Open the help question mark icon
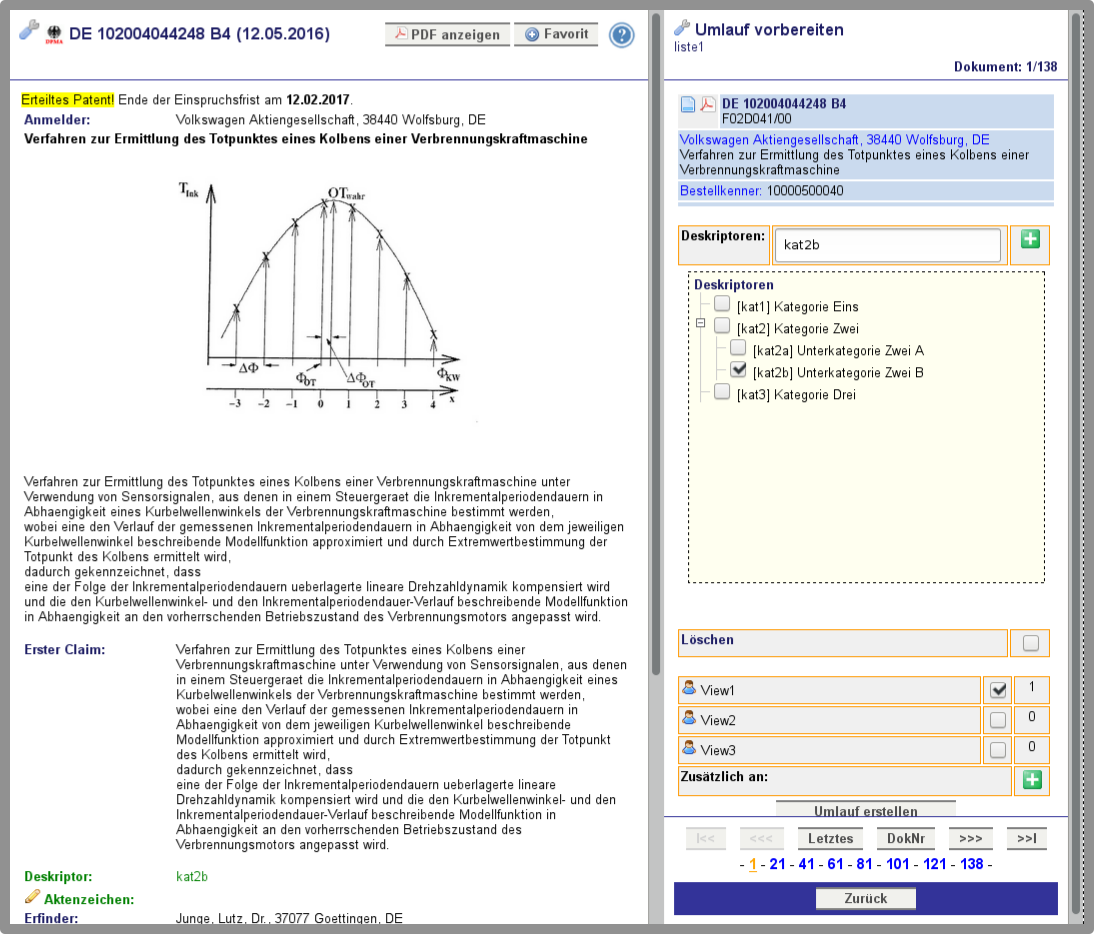Image resolution: width=1094 pixels, height=934 pixels. (621, 35)
